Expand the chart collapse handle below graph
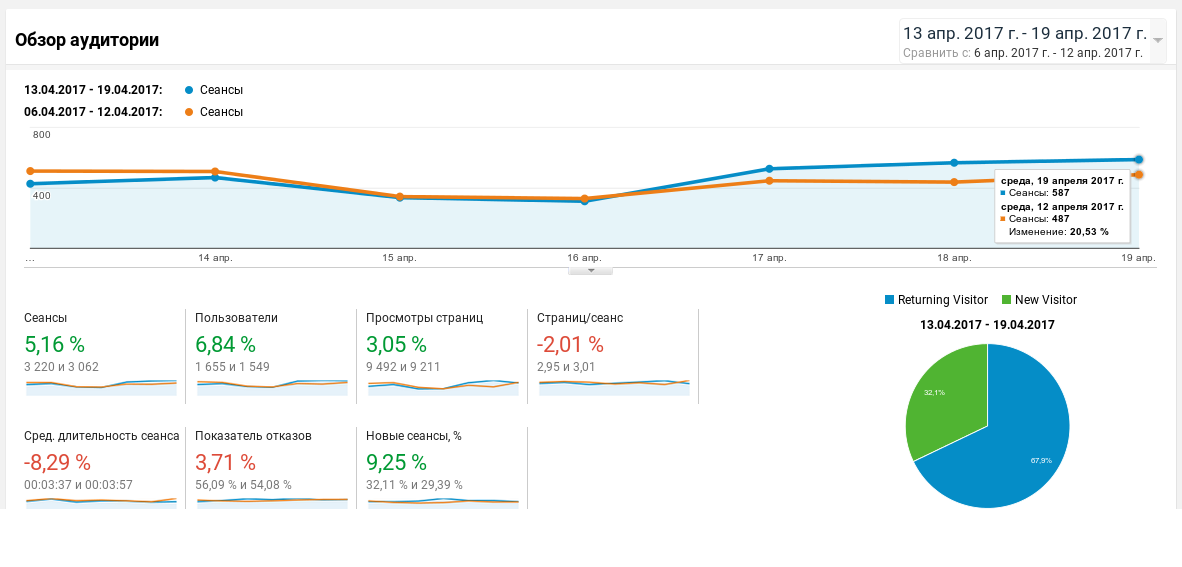Image resolution: width=1182 pixels, height=567 pixels. [x=590, y=270]
